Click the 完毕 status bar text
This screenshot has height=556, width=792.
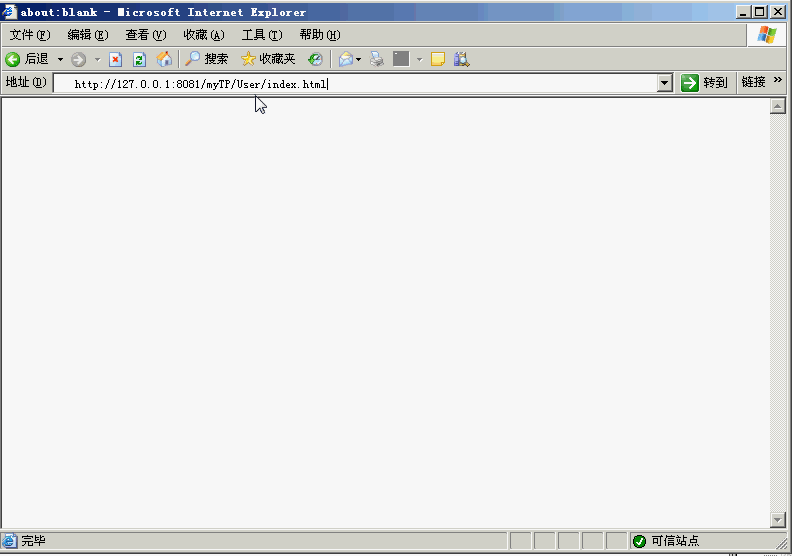click(33, 541)
